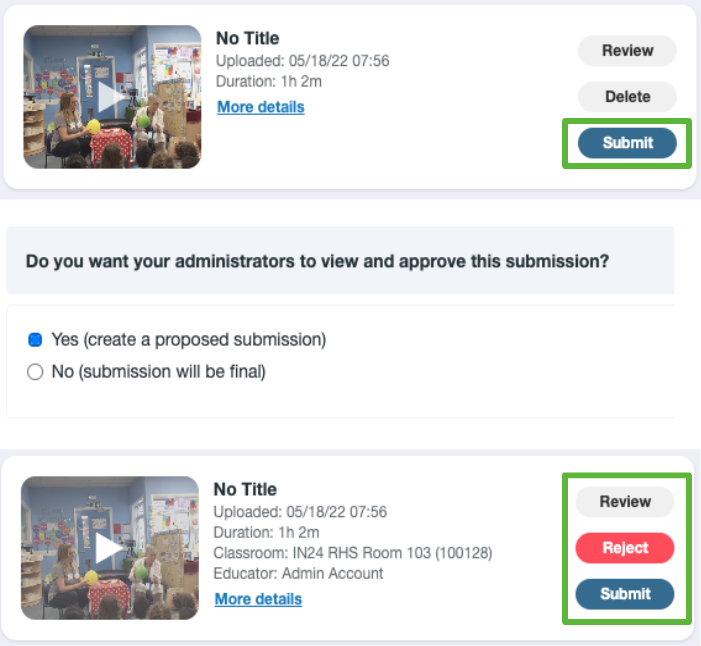701x646 pixels.
Task: Click No Title heading above Classroom info
Action: 245,490
